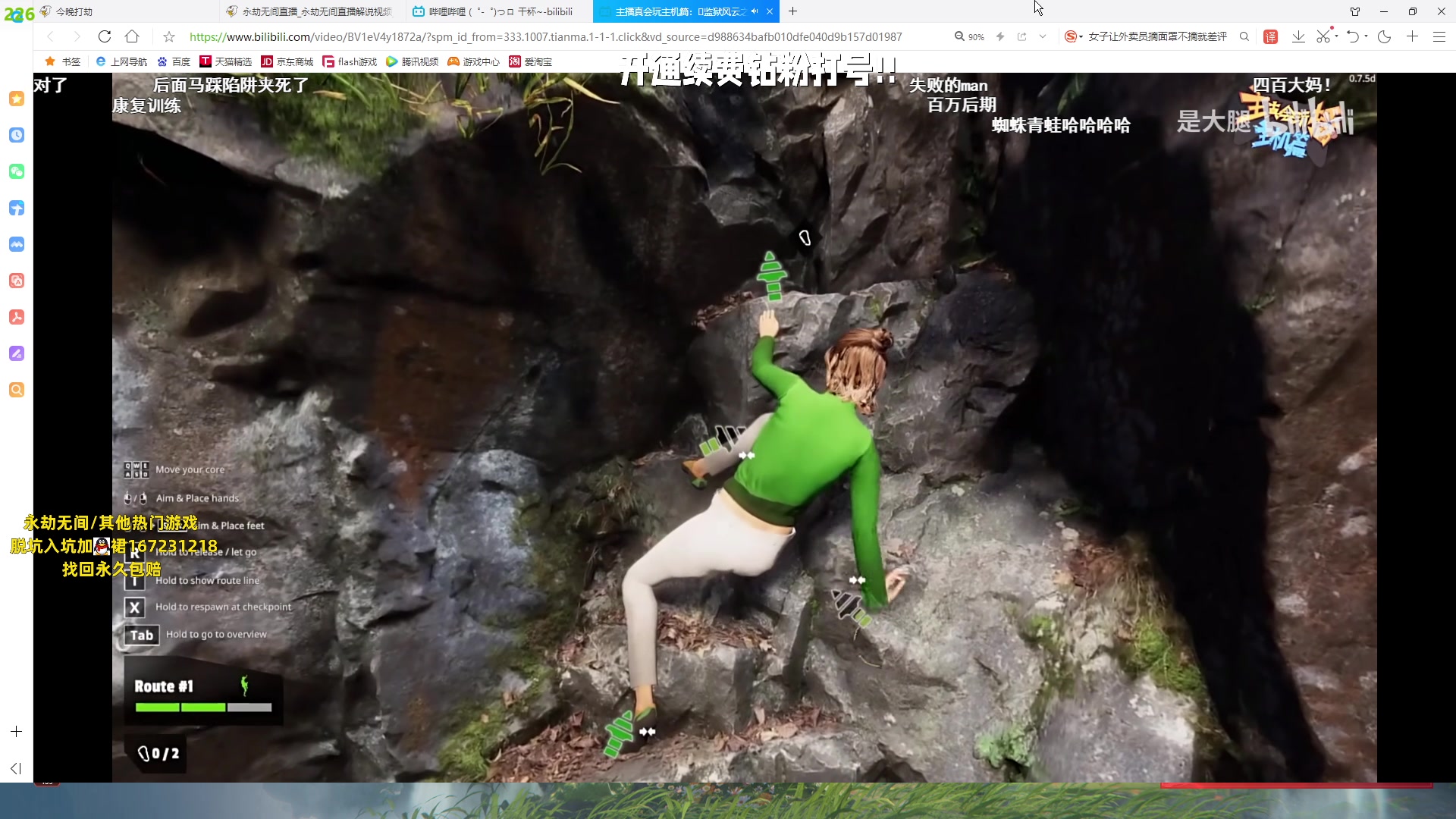Click the plus icon in toolbar

(1412, 36)
